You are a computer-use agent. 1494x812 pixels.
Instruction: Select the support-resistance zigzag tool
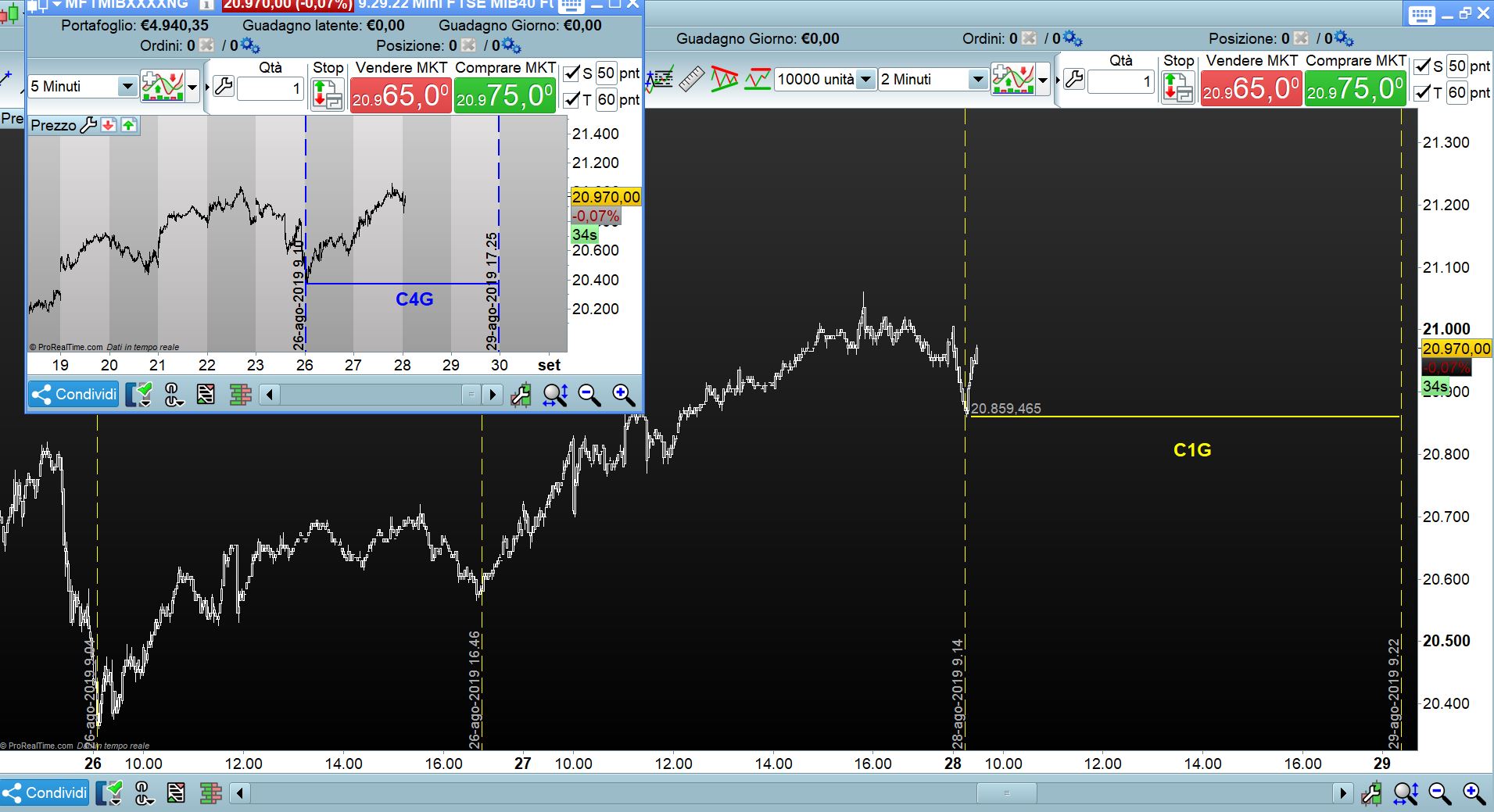757,79
